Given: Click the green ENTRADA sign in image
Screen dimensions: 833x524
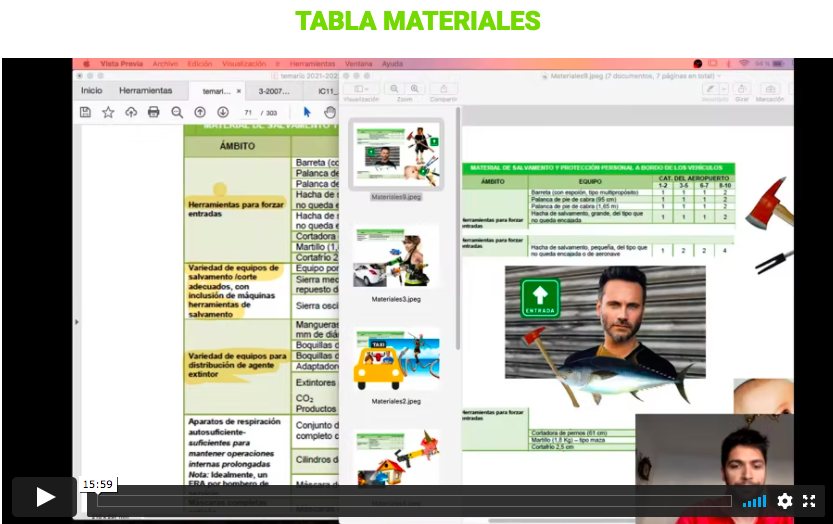Looking at the screenshot, I should (x=540, y=298).
